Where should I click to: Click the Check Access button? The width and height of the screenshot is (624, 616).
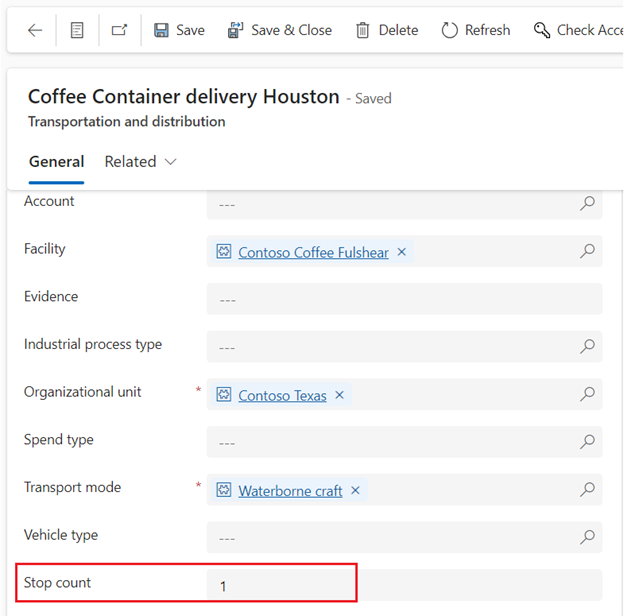tap(578, 30)
